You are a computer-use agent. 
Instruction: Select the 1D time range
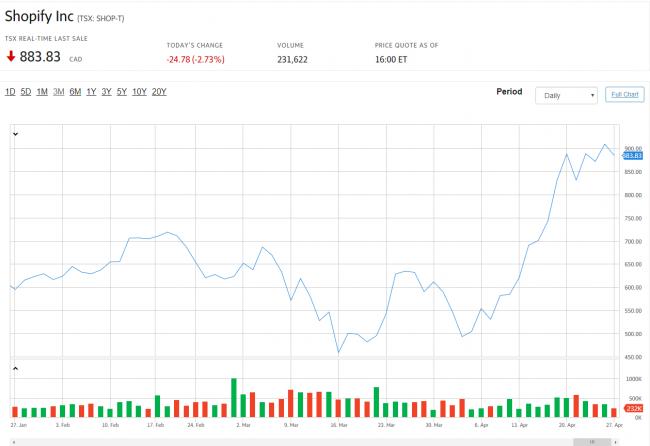(x=10, y=92)
